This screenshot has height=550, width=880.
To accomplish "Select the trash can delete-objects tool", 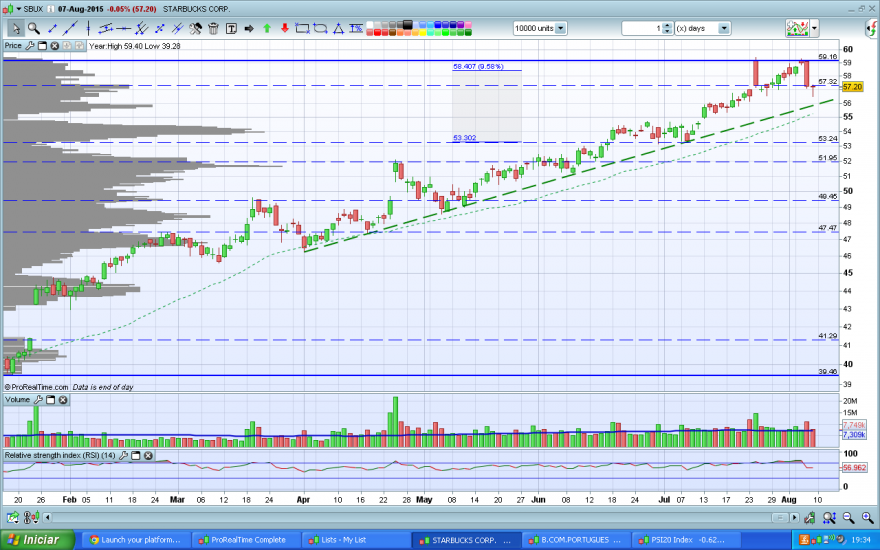I will [x=213, y=28].
